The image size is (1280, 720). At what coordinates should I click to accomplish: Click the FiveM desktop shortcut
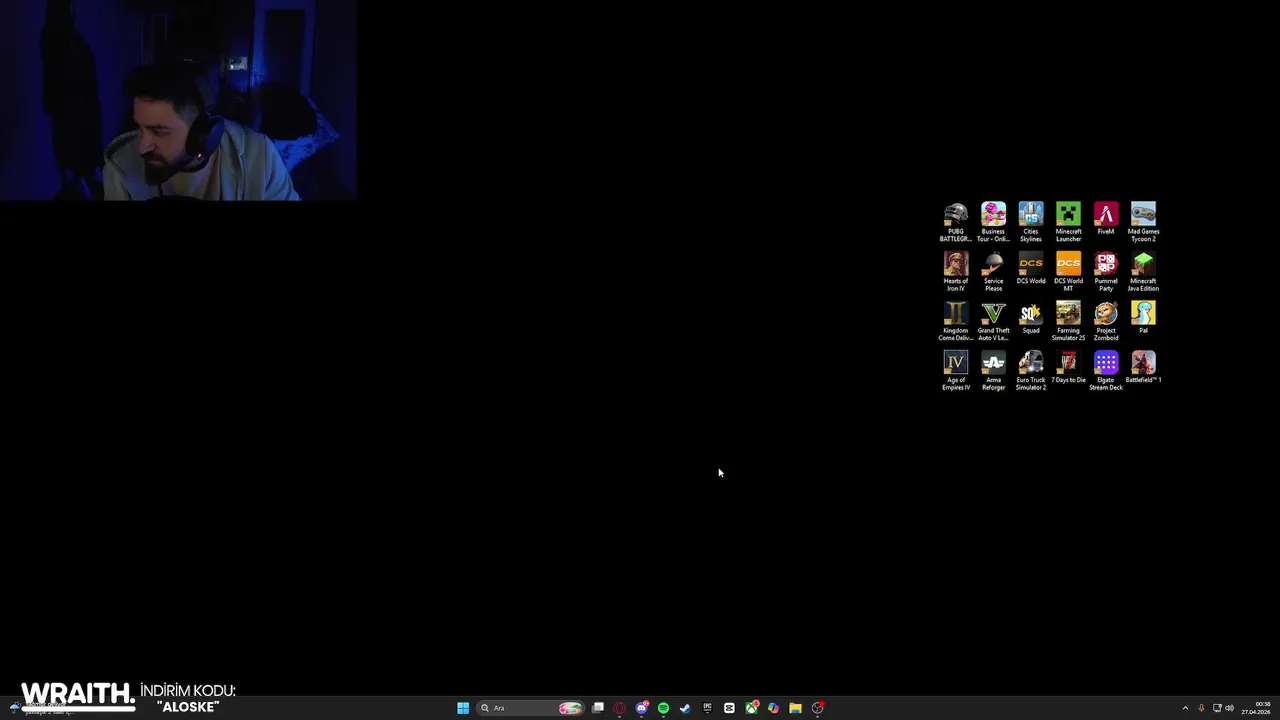(x=1106, y=219)
